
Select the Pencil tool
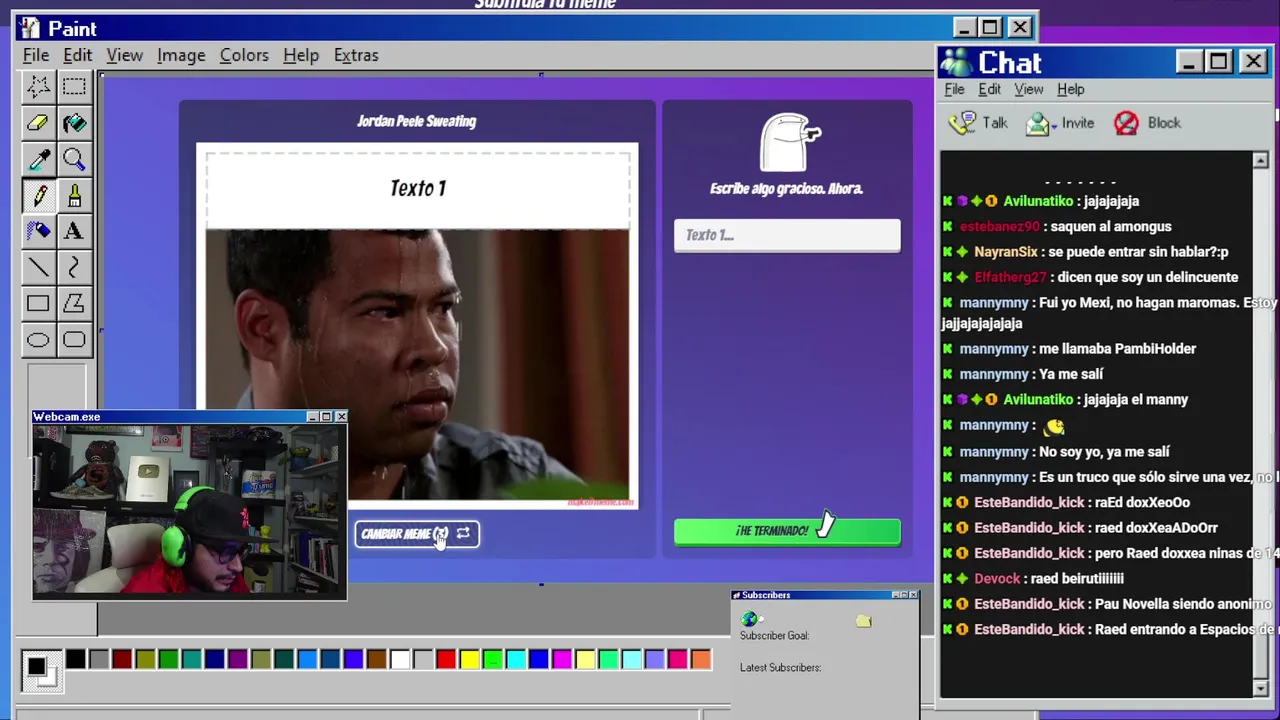click(x=38, y=195)
